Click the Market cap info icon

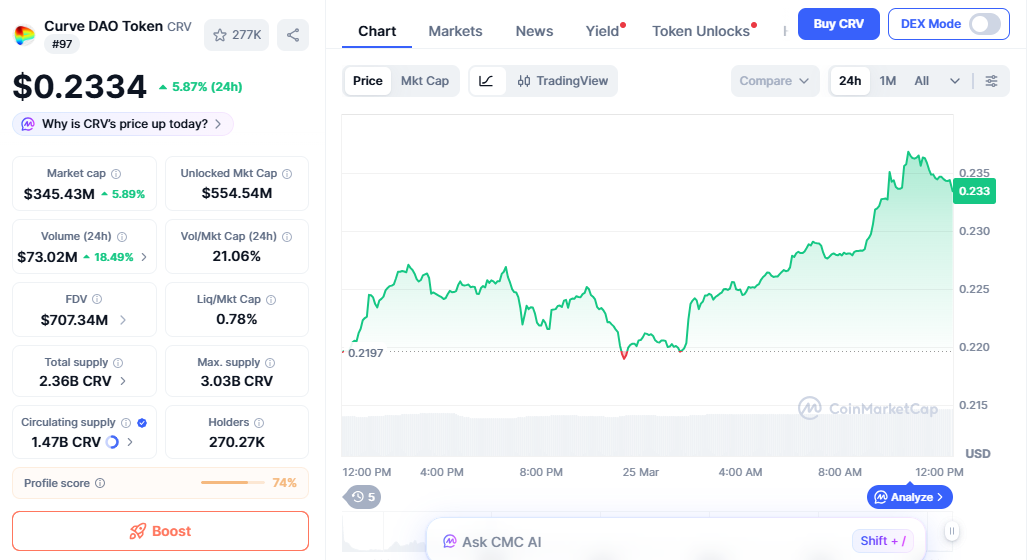tap(116, 174)
